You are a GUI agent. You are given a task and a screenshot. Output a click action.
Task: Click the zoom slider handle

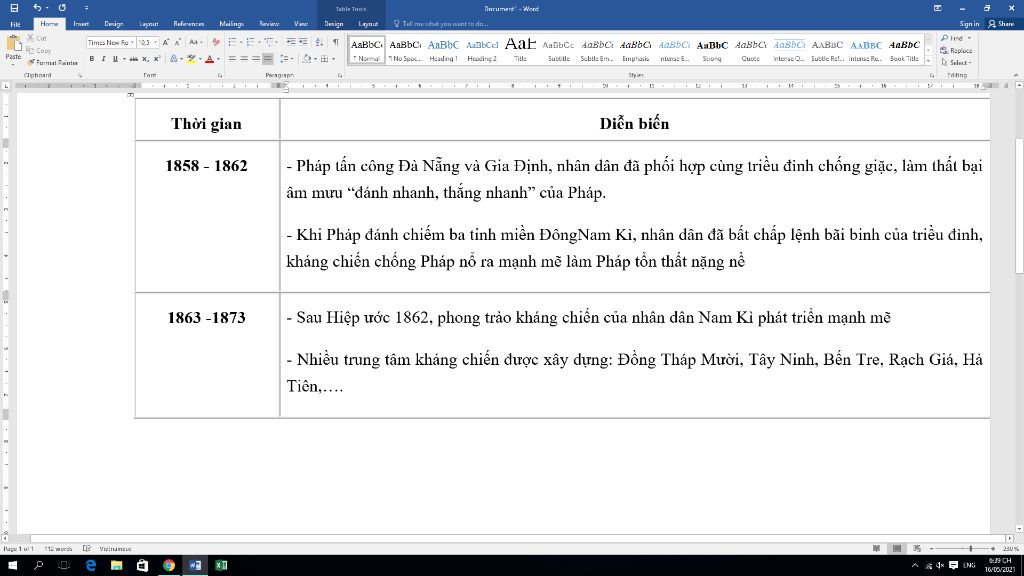coord(970,549)
